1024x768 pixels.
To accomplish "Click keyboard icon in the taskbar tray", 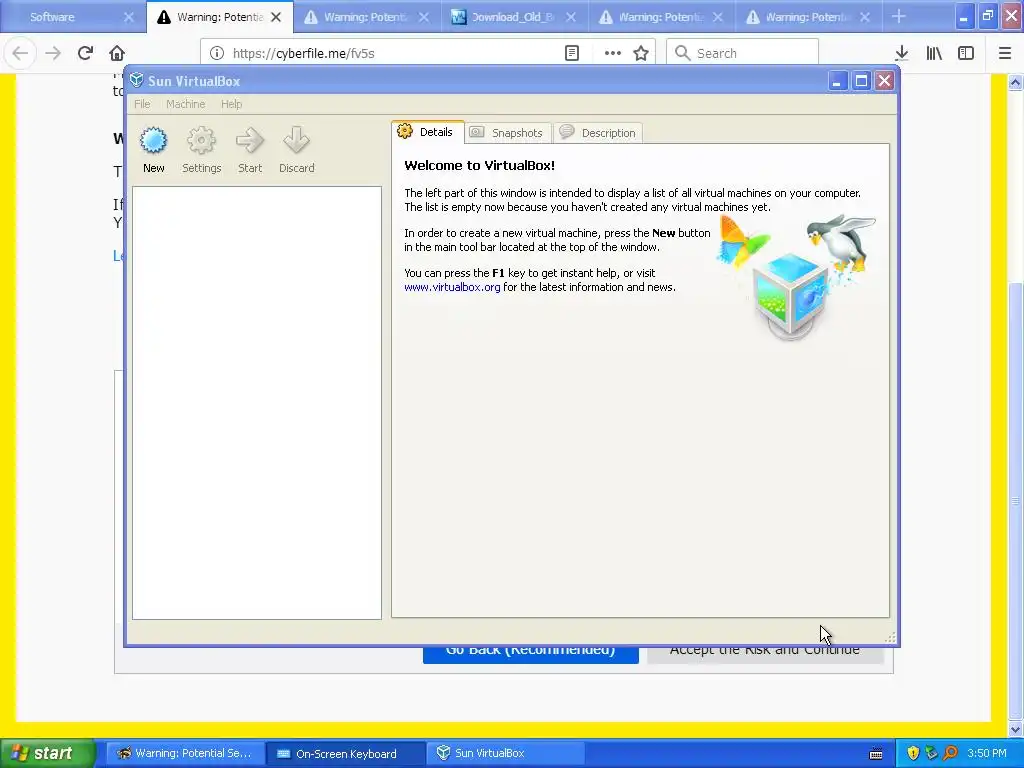I will [x=876, y=754].
